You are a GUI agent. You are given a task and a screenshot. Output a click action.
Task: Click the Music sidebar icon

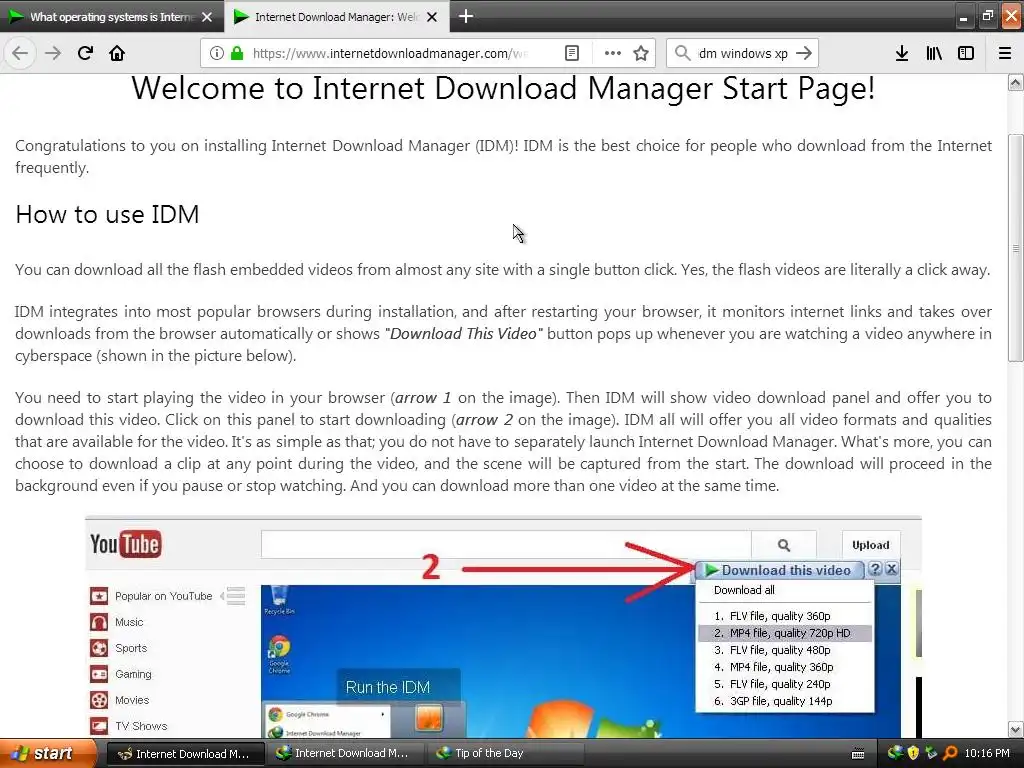coord(99,622)
